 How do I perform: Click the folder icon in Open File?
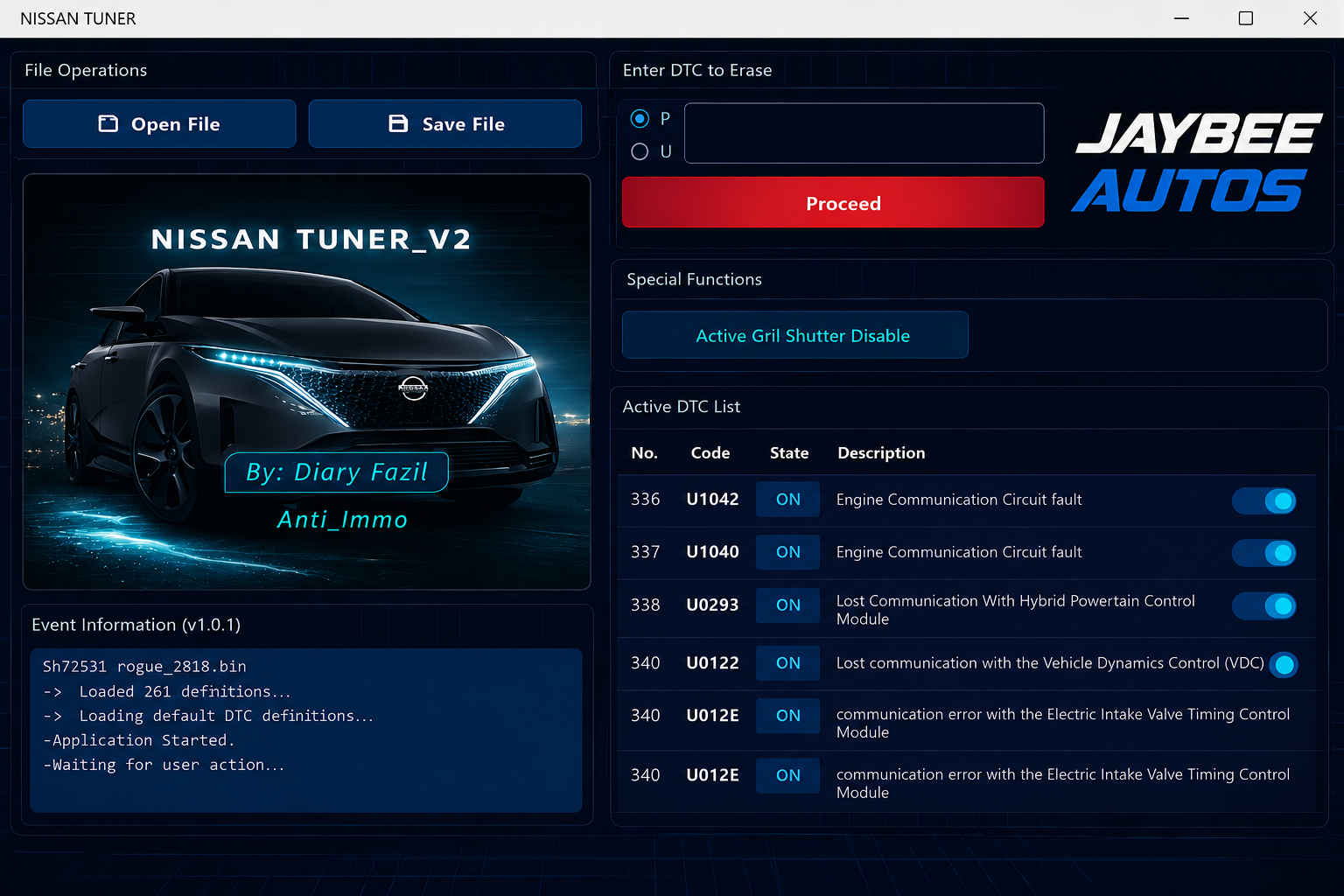108,124
